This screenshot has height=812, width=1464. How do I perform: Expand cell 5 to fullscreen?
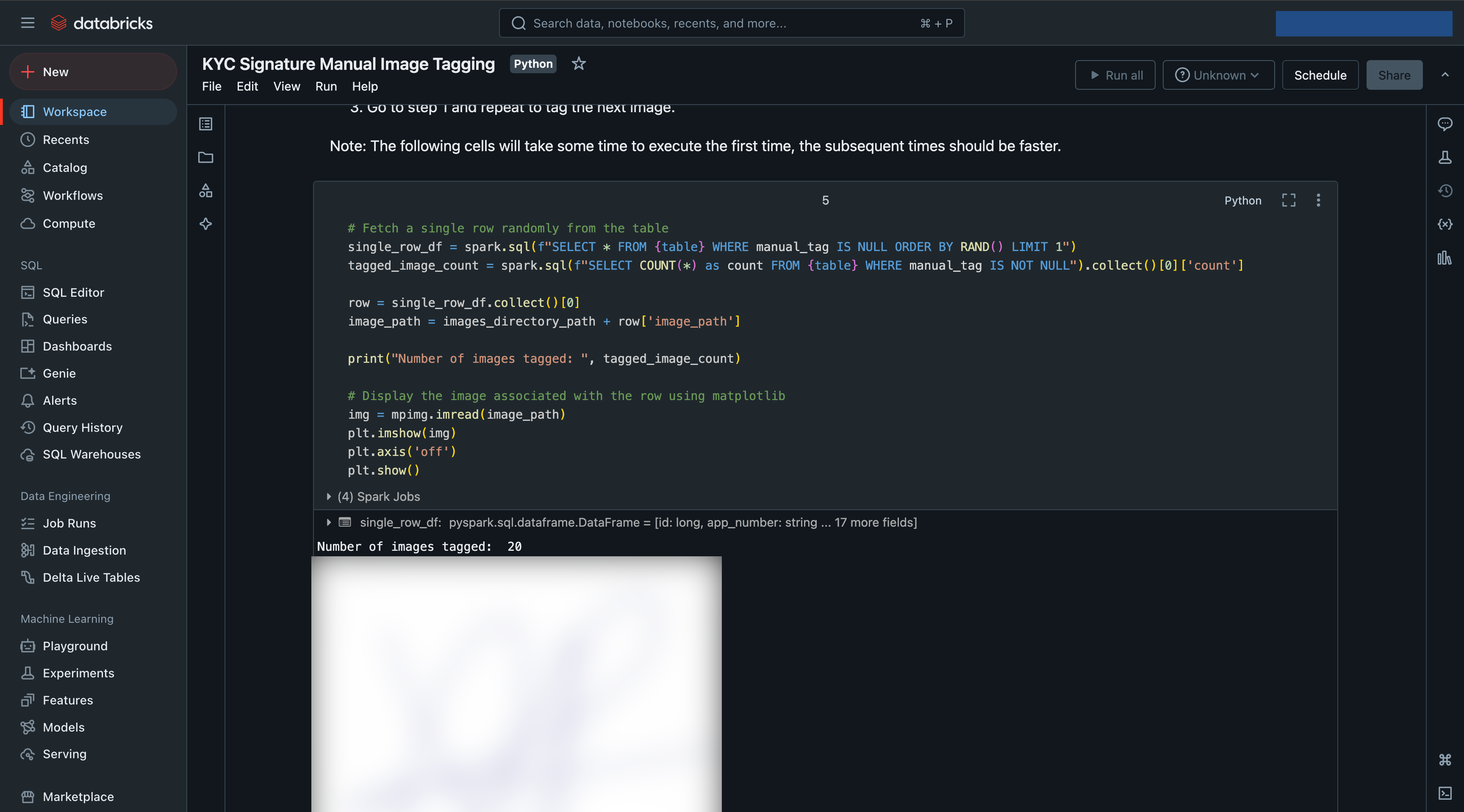click(1288, 200)
